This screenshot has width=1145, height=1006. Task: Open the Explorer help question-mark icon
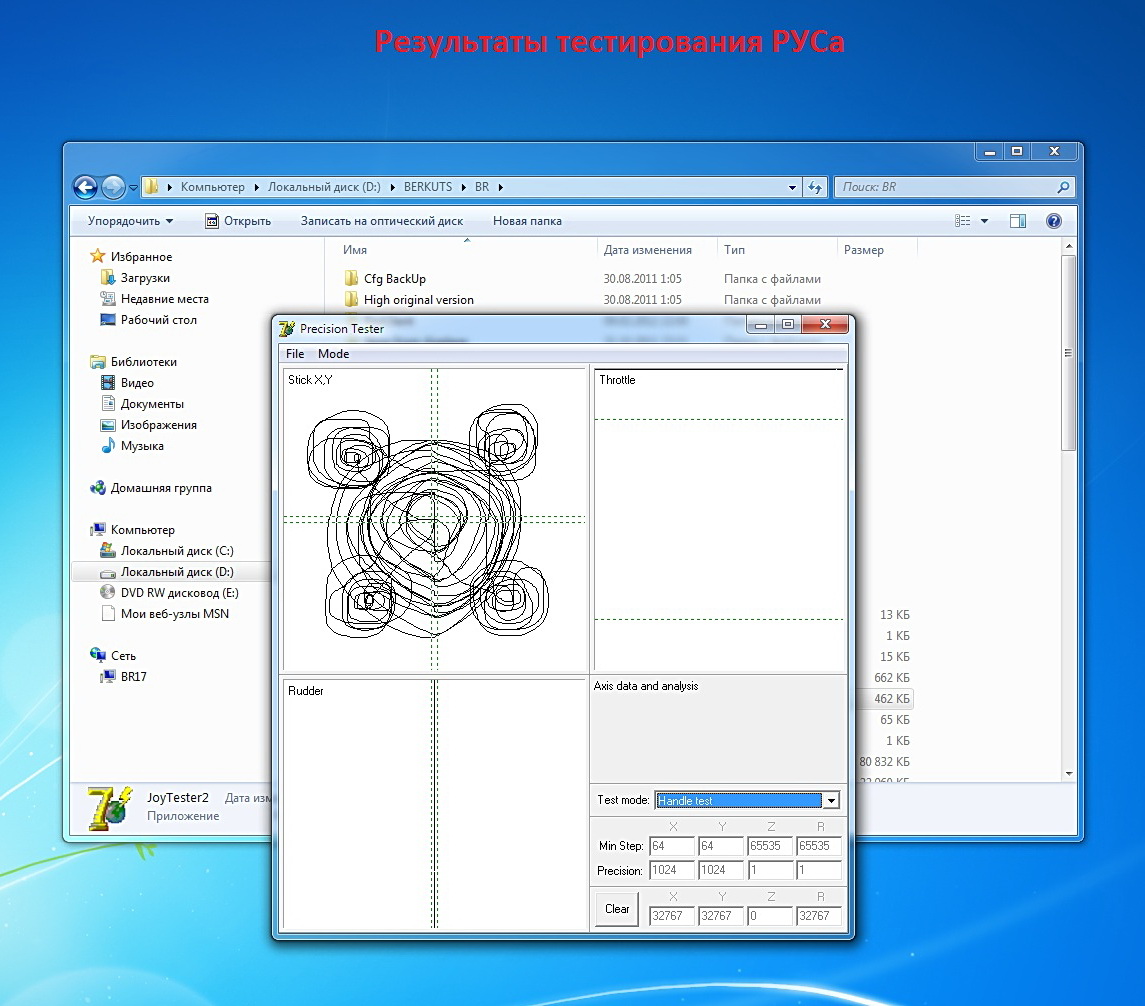1053,221
